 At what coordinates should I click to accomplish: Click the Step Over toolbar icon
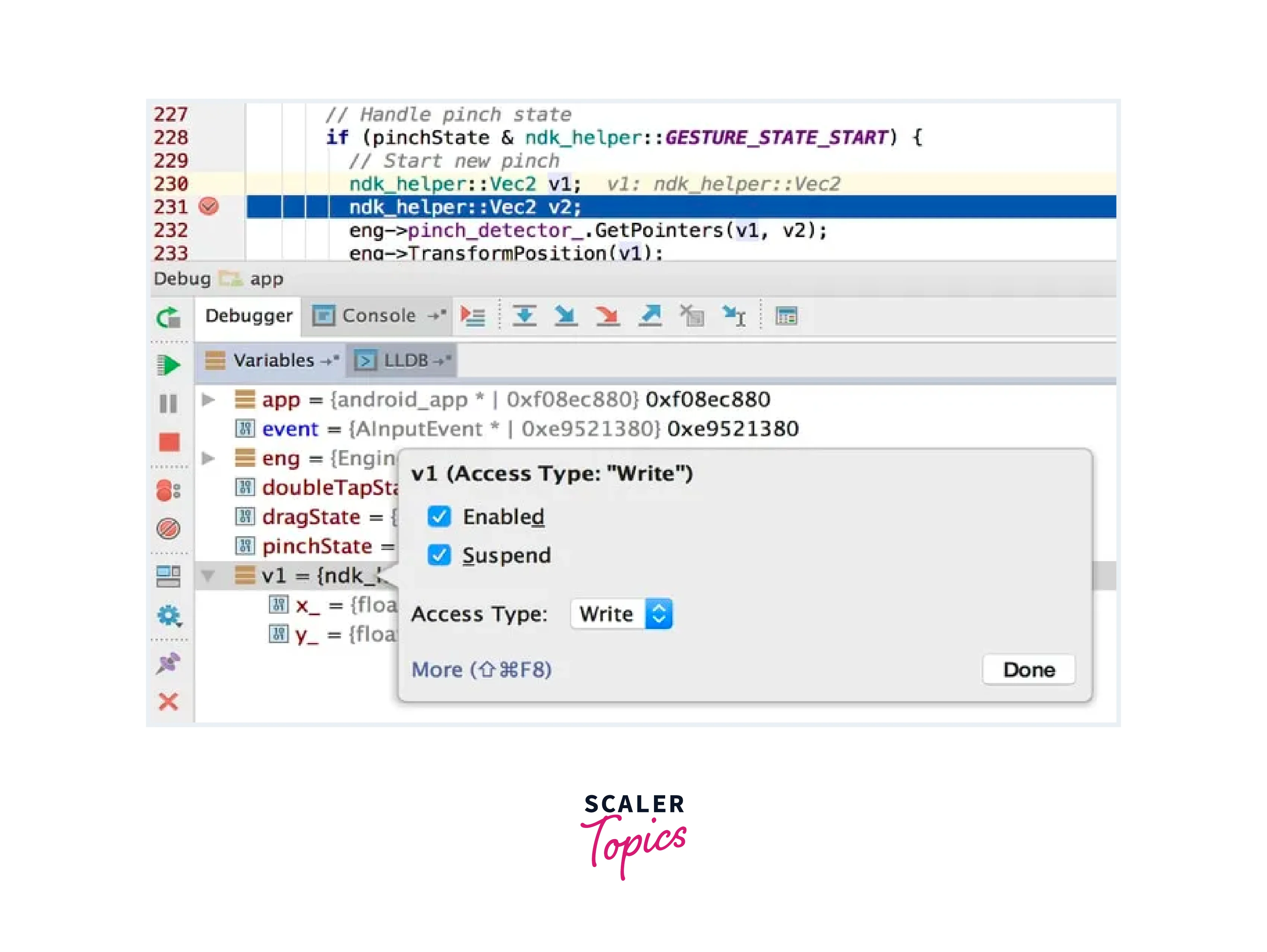coord(524,316)
